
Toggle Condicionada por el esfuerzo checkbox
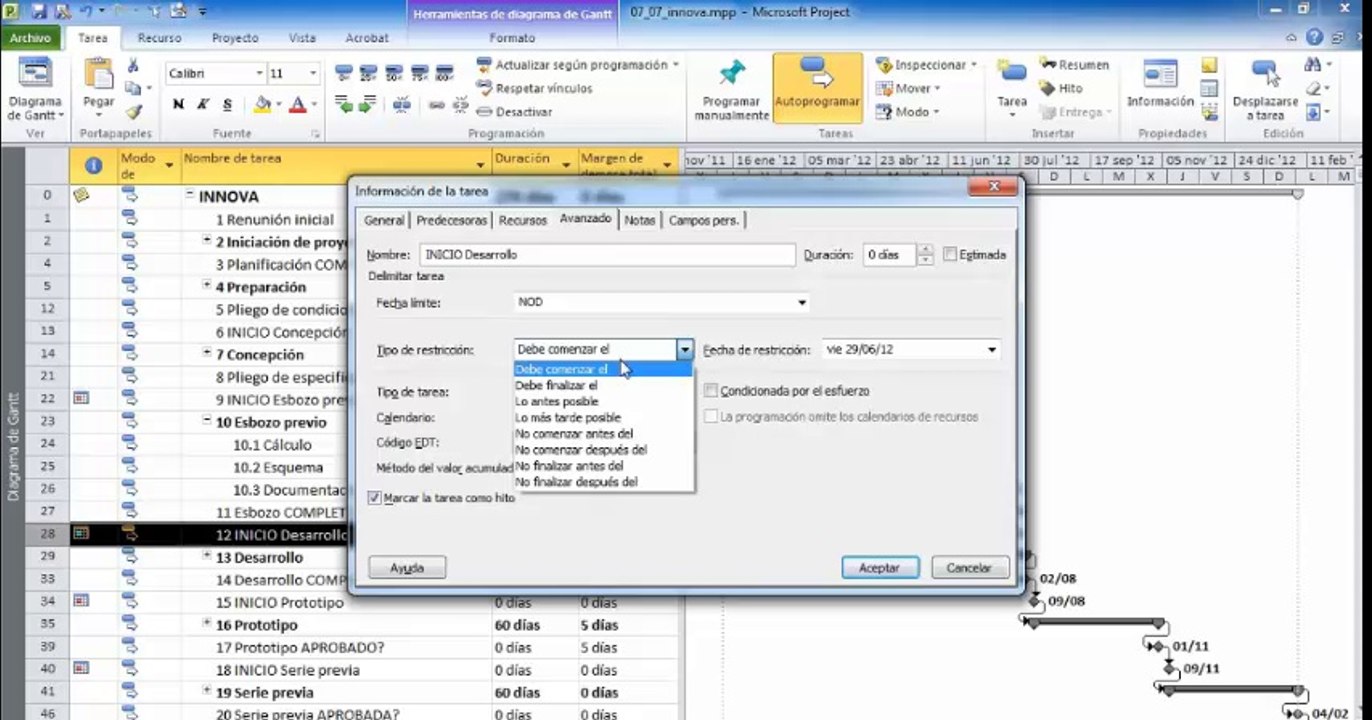[711, 391]
